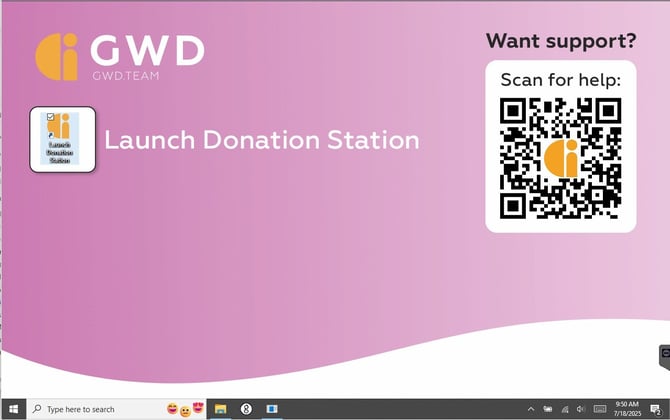Open File Explorer from the taskbar

coord(220,409)
